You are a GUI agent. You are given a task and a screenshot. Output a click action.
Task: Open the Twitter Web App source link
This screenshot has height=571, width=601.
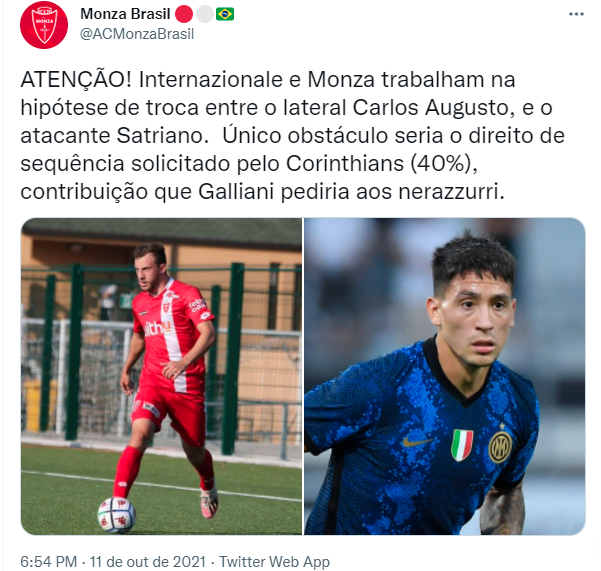click(274, 562)
